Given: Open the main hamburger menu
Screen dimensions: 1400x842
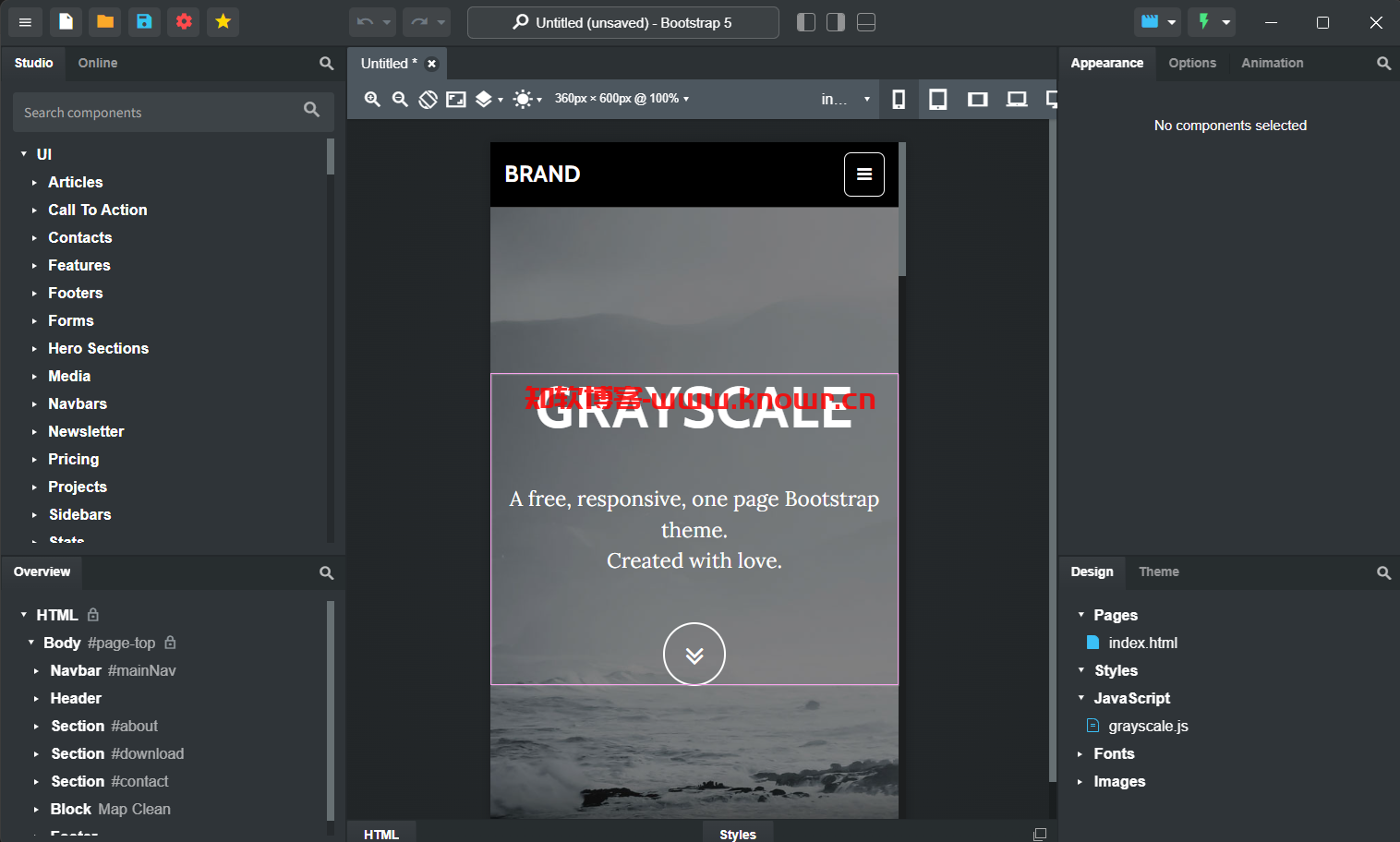Looking at the screenshot, I should pyautogui.click(x=25, y=22).
